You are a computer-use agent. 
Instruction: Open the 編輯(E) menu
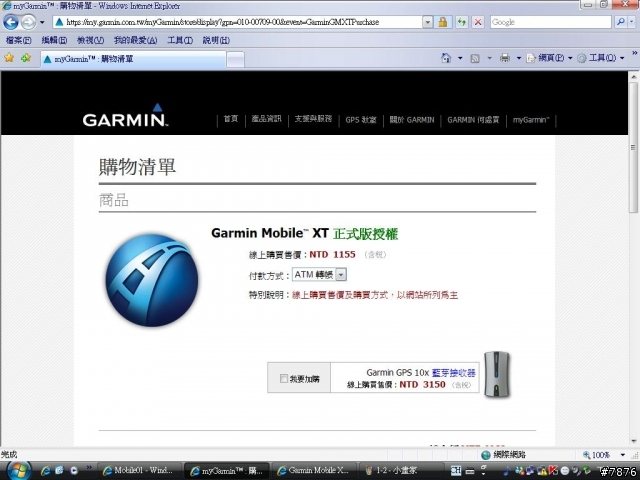54,40
